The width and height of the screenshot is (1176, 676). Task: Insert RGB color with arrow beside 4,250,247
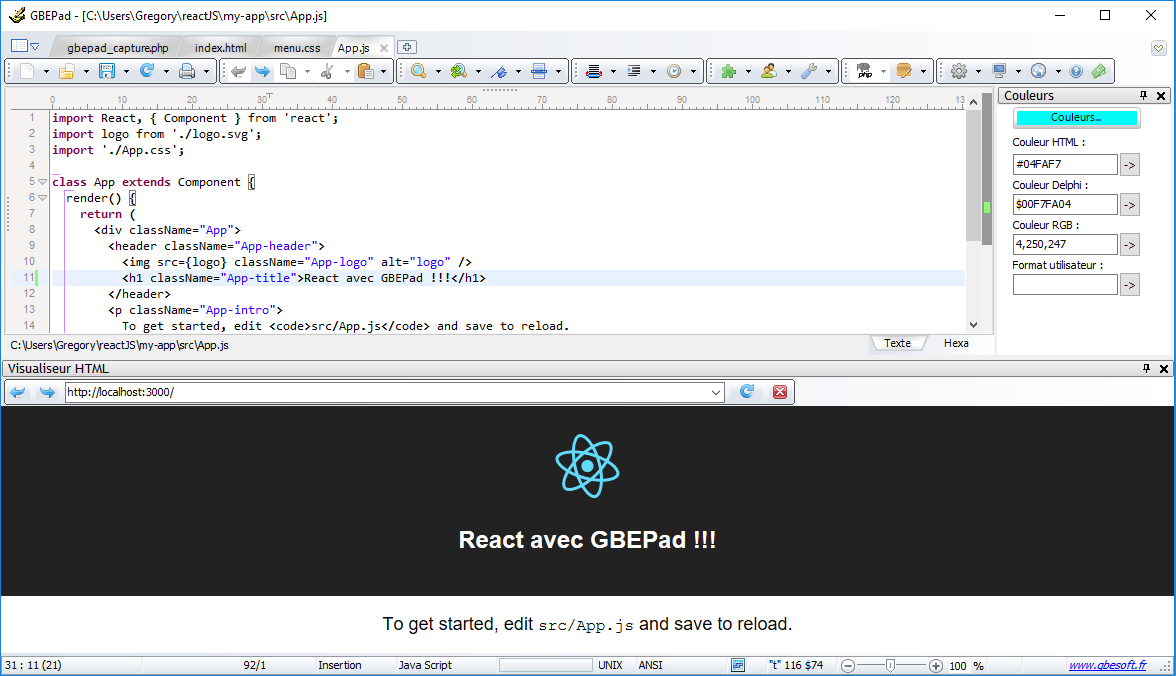coord(1130,245)
